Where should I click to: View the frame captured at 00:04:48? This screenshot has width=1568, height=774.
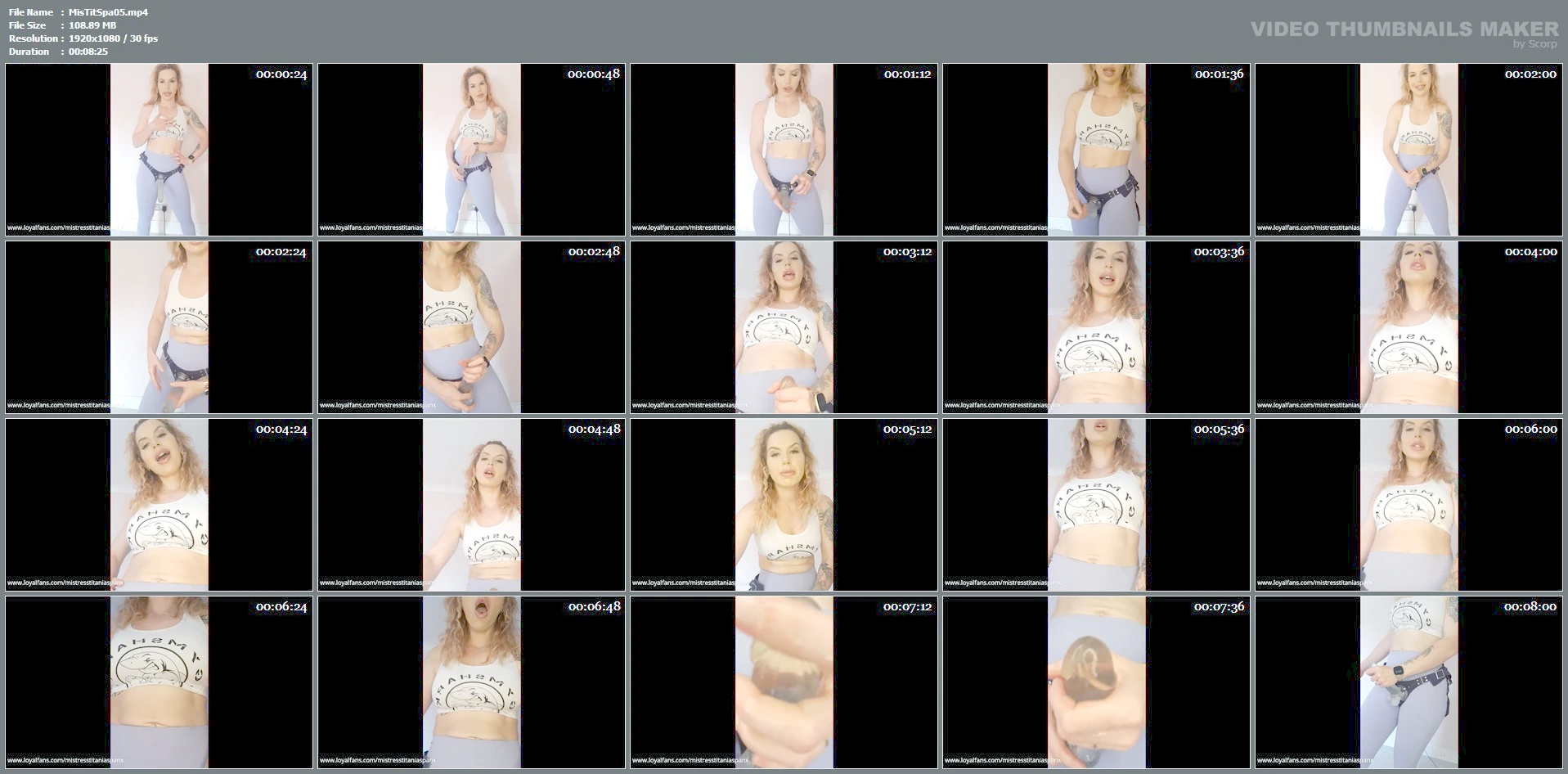coord(472,505)
